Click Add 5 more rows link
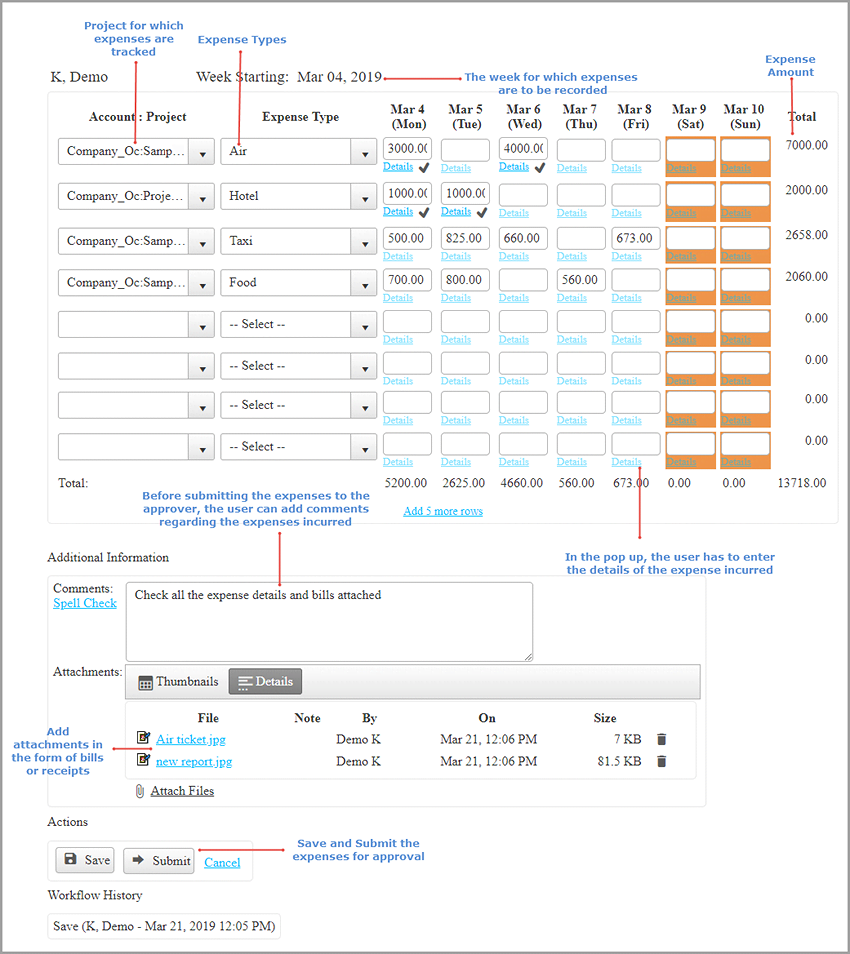Image resolution: width=850 pixels, height=954 pixels. click(x=443, y=511)
